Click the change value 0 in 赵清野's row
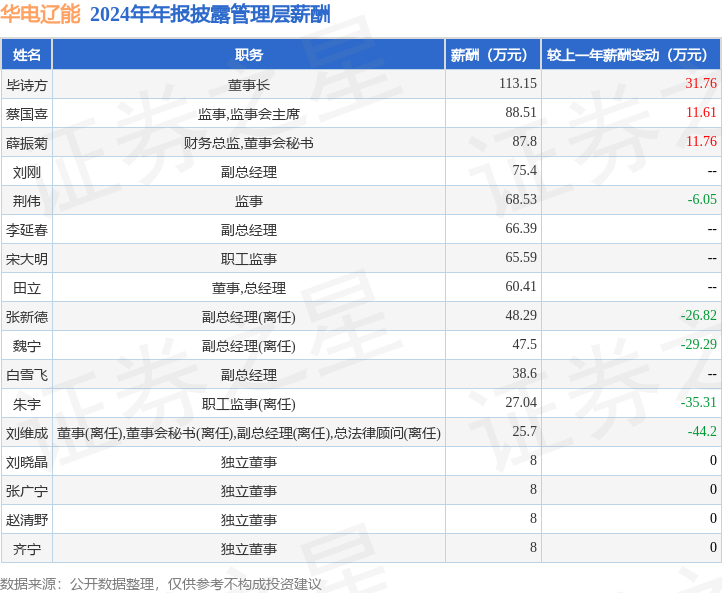The image size is (722, 593). (x=713, y=518)
